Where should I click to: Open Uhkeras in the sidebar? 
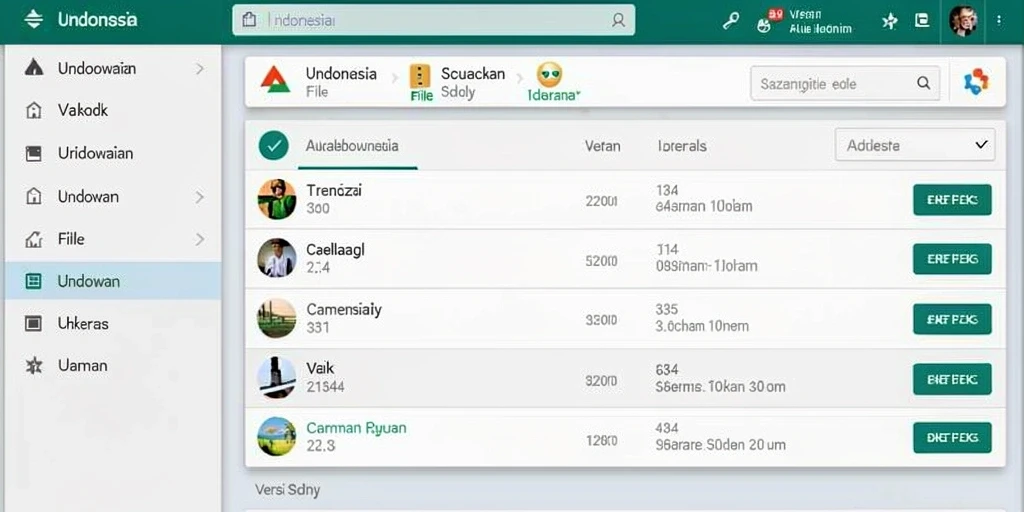112,323
